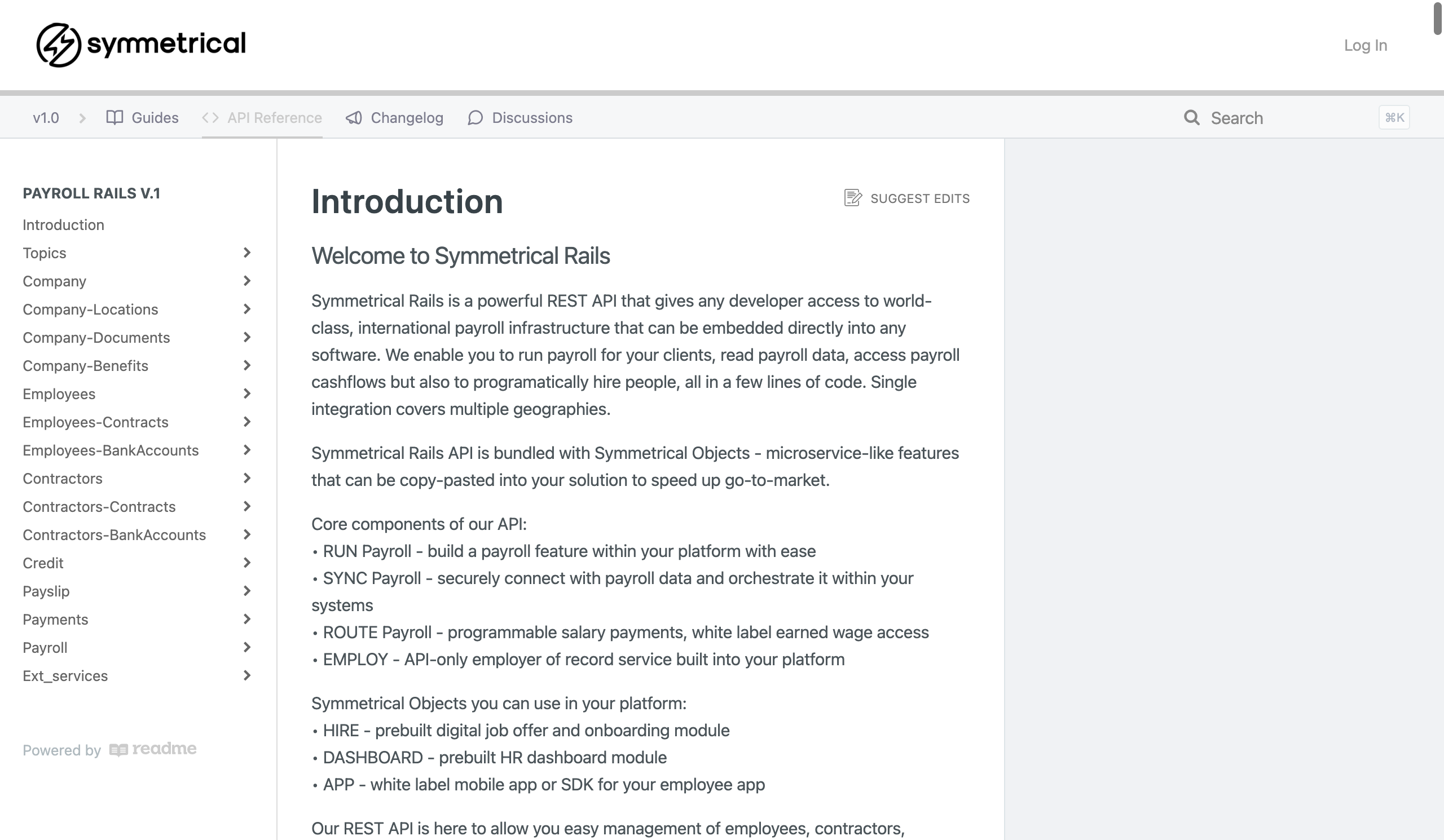Select Employees in the sidebar
The image size is (1444, 840).
pyautogui.click(x=59, y=394)
